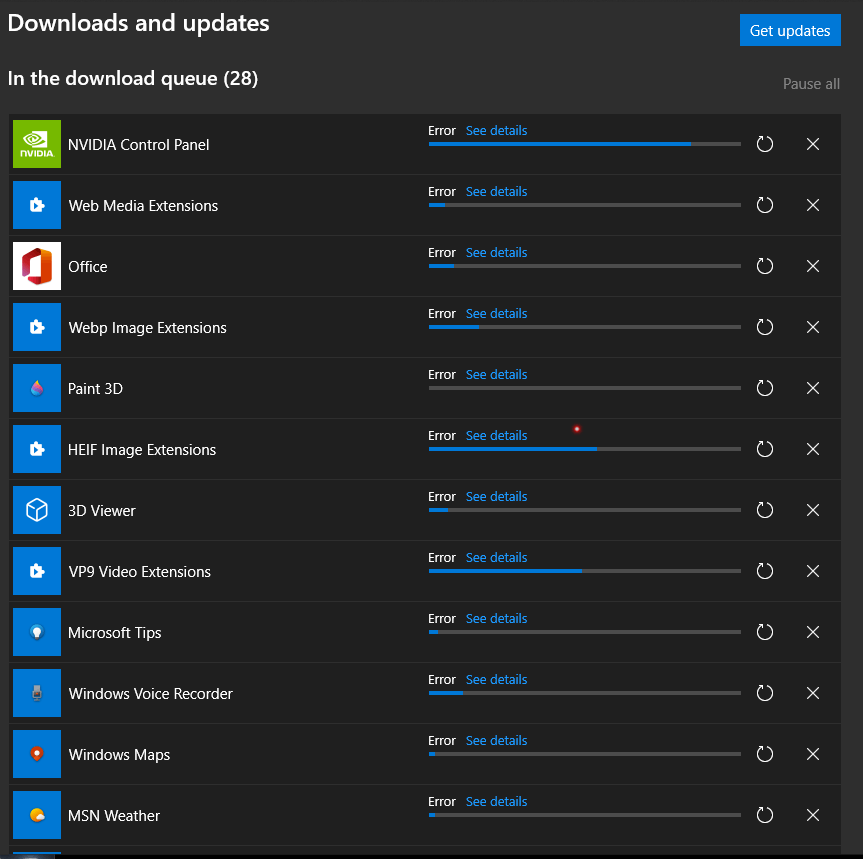Cancel the Windows Maps download

pyautogui.click(x=813, y=754)
